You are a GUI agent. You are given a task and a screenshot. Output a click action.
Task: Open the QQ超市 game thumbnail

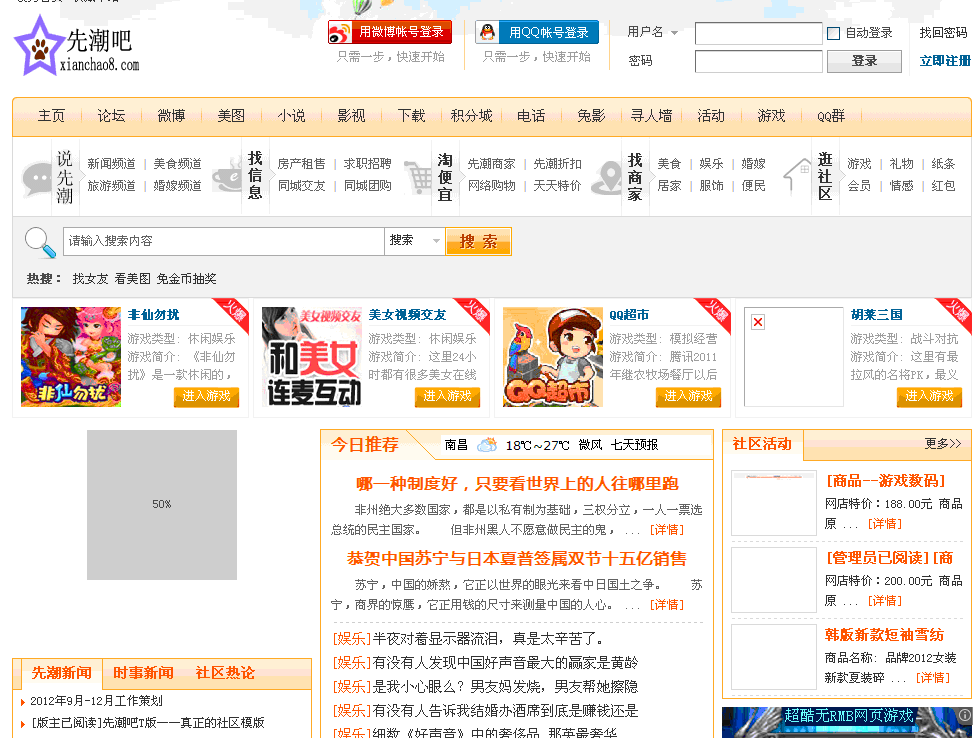pos(553,357)
